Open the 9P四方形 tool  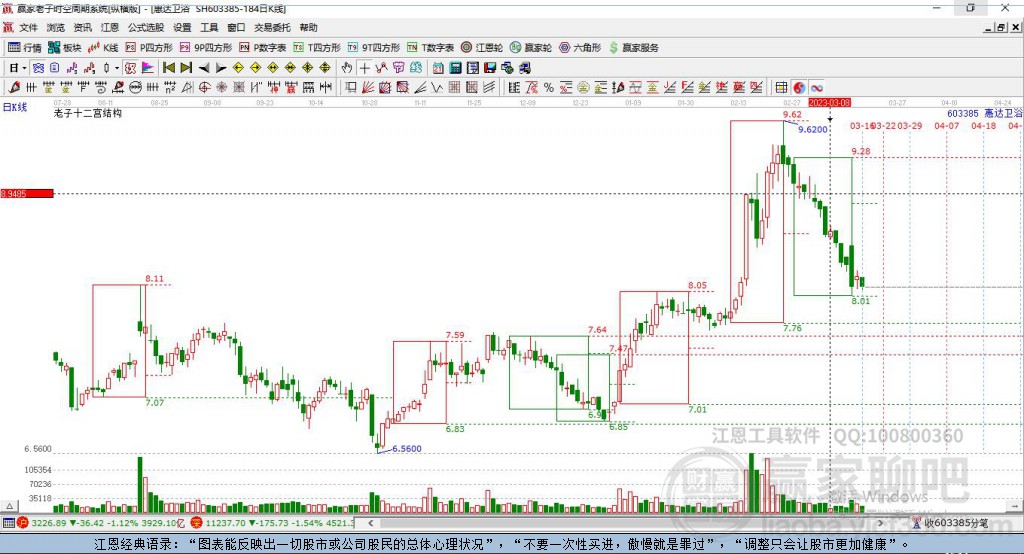pyautogui.click(x=206, y=48)
